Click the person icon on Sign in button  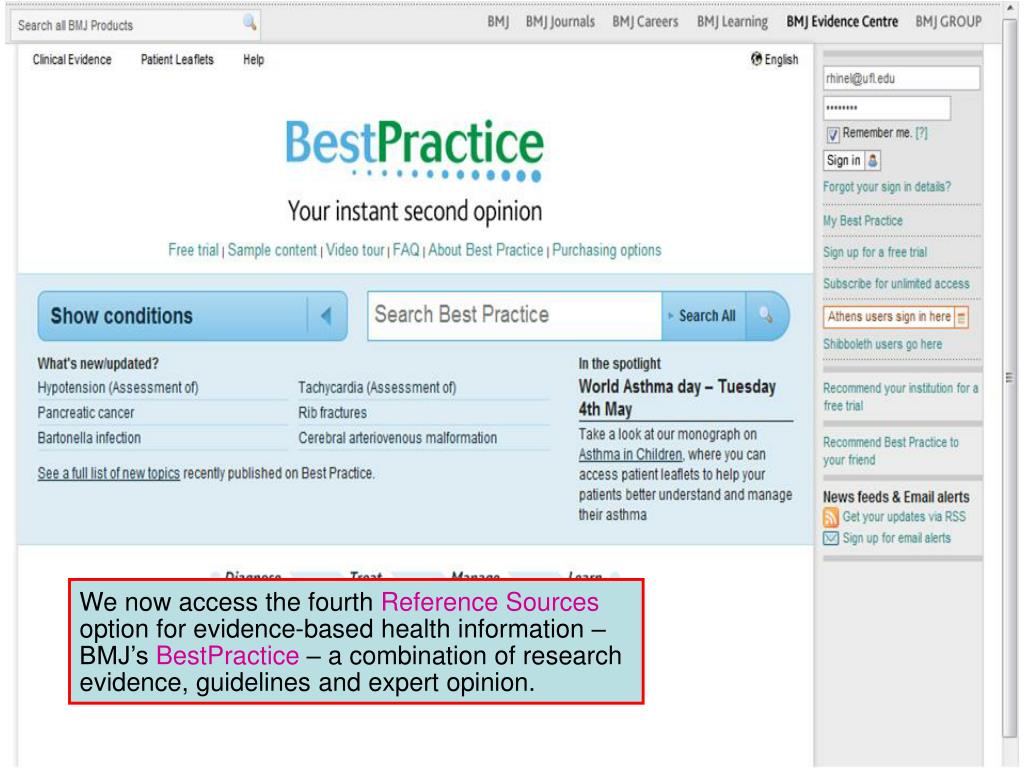[872, 160]
